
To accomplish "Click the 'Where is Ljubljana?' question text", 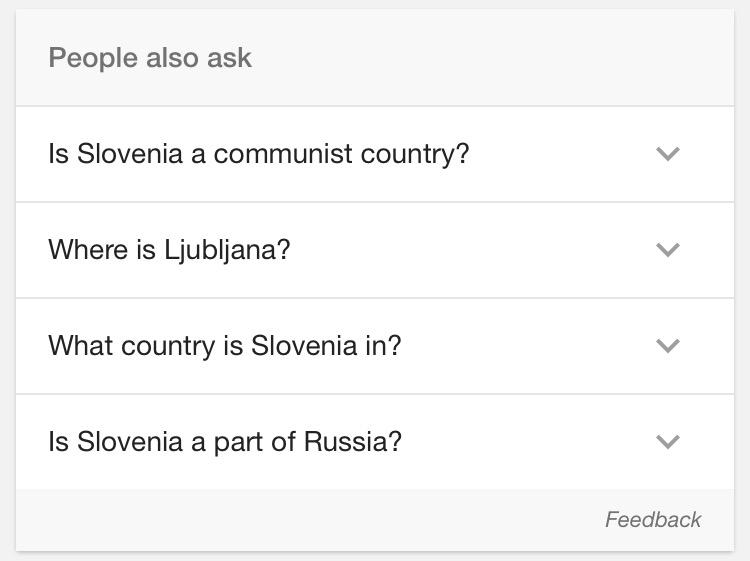I will pyautogui.click(x=169, y=250).
